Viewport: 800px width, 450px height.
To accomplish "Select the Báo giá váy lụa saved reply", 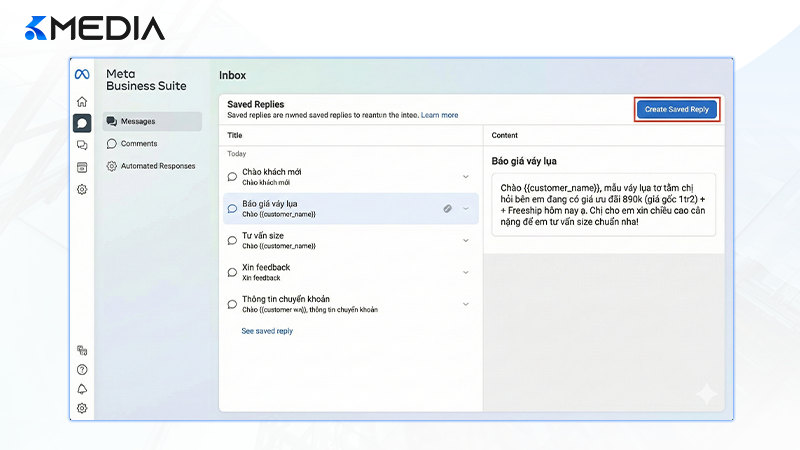I will point(351,208).
